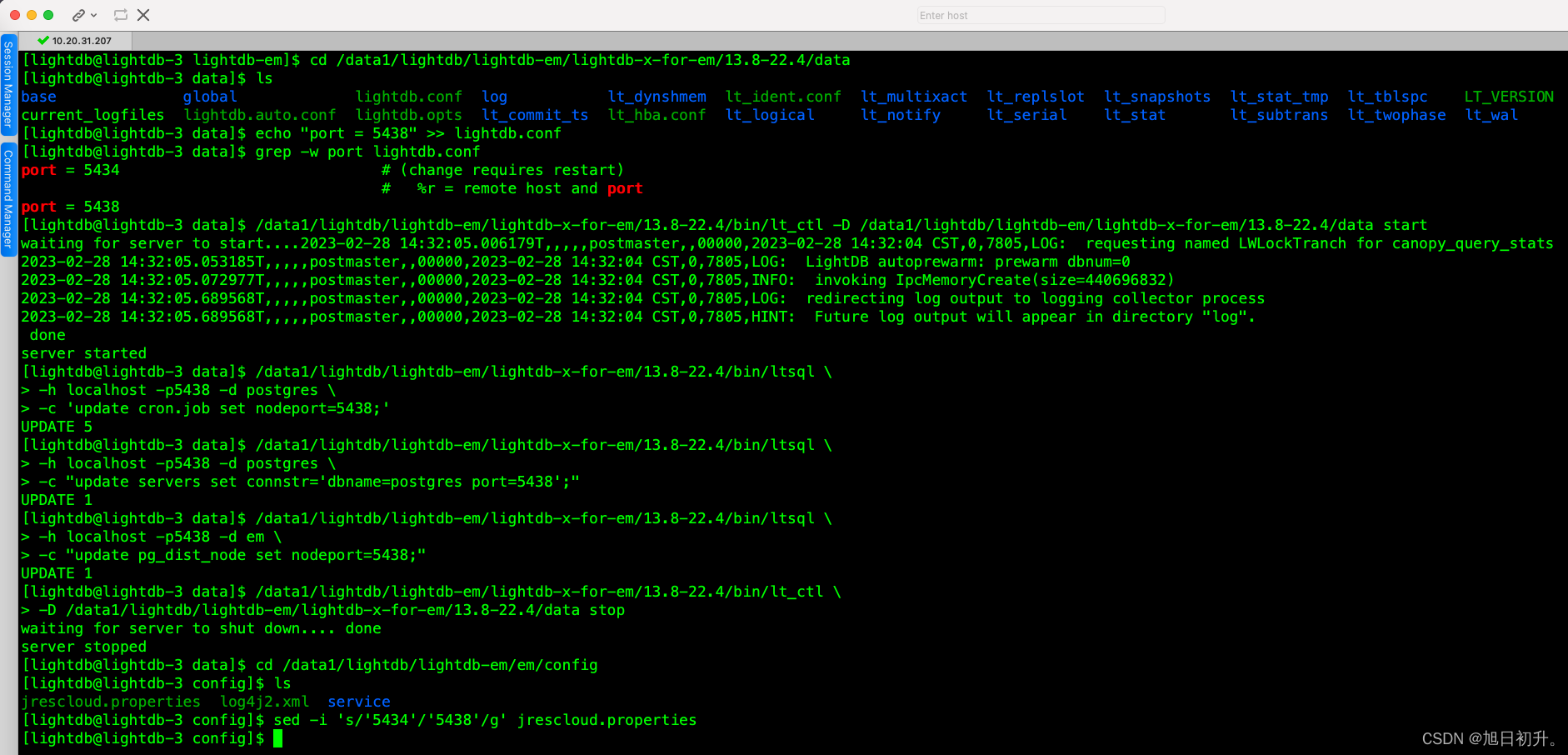The image size is (1568, 755).
Task: Click 'redirecting log output to logging collector process'
Action: coord(1036,298)
